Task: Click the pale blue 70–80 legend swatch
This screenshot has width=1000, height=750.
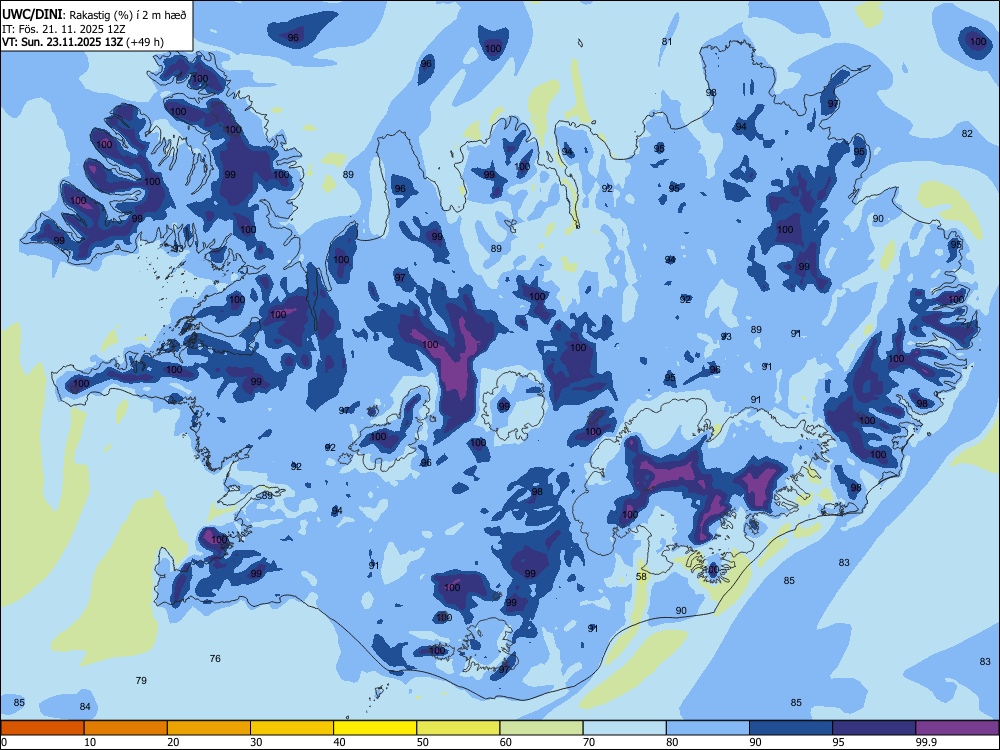Action: tap(625, 728)
